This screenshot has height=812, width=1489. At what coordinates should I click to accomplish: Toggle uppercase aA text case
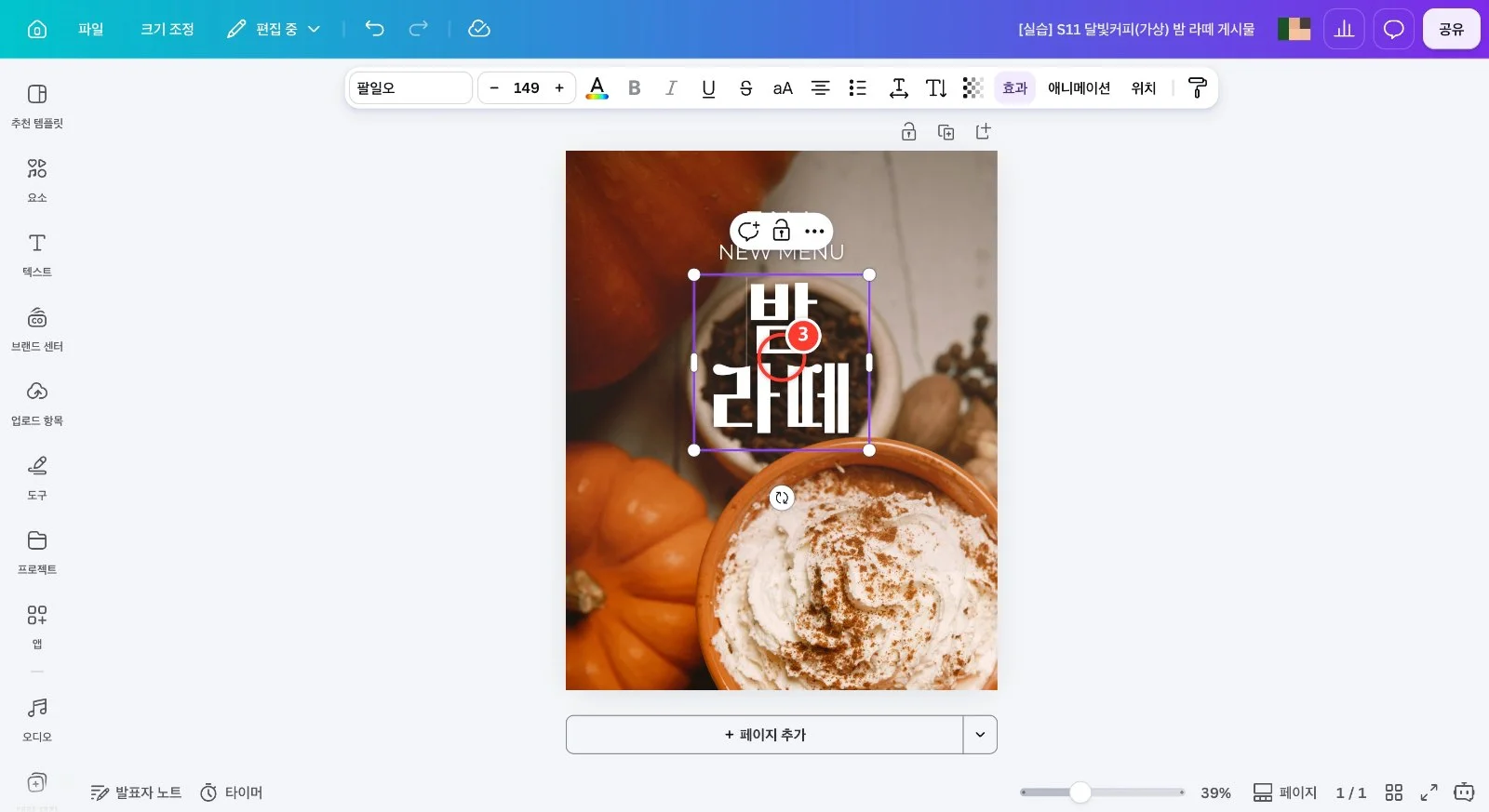click(783, 87)
